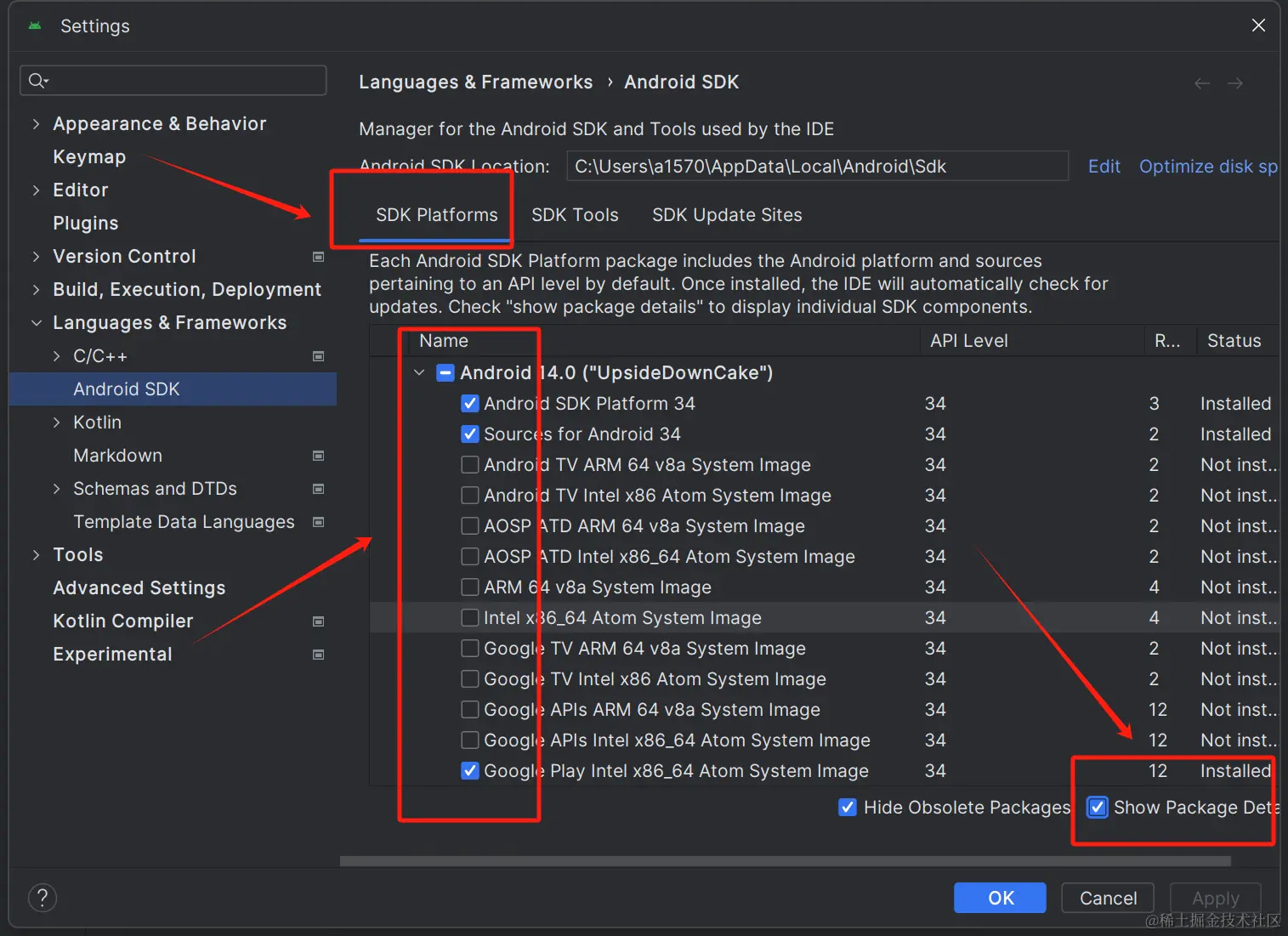This screenshot has width=1288, height=936.
Task: Click the help question mark icon
Action: pyautogui.click(x=43, y=897)
